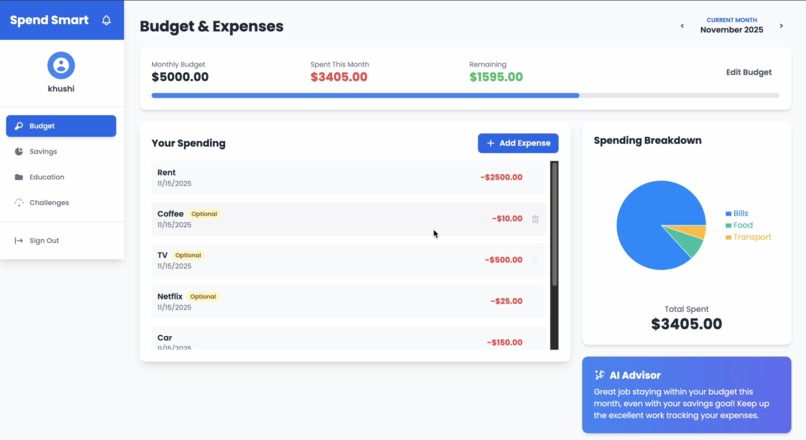Click the monthly budget progress bar
The height and width of the screenshot is (440, 806).
pyautogui.click(x=465, y=96)
